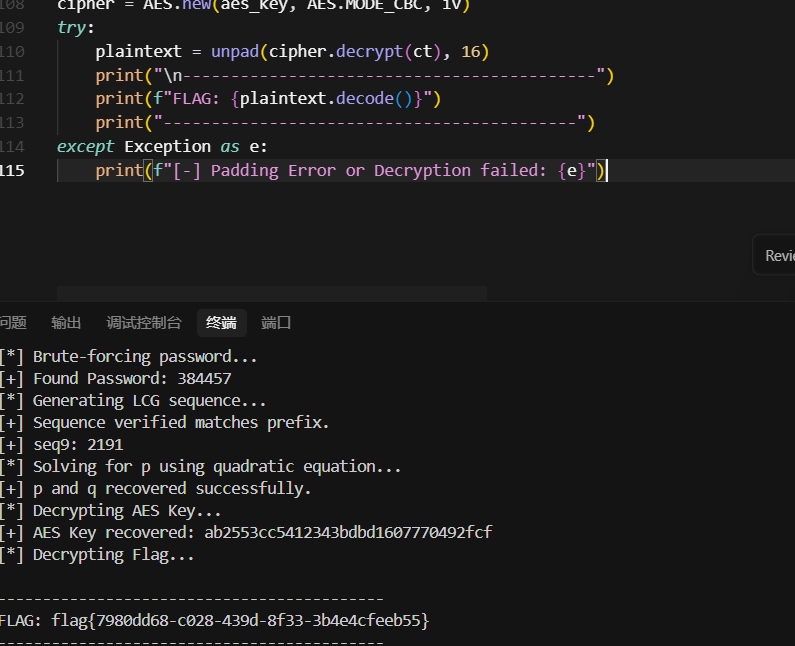Click line number 110 in the gutter

click(x=13, y=51)
